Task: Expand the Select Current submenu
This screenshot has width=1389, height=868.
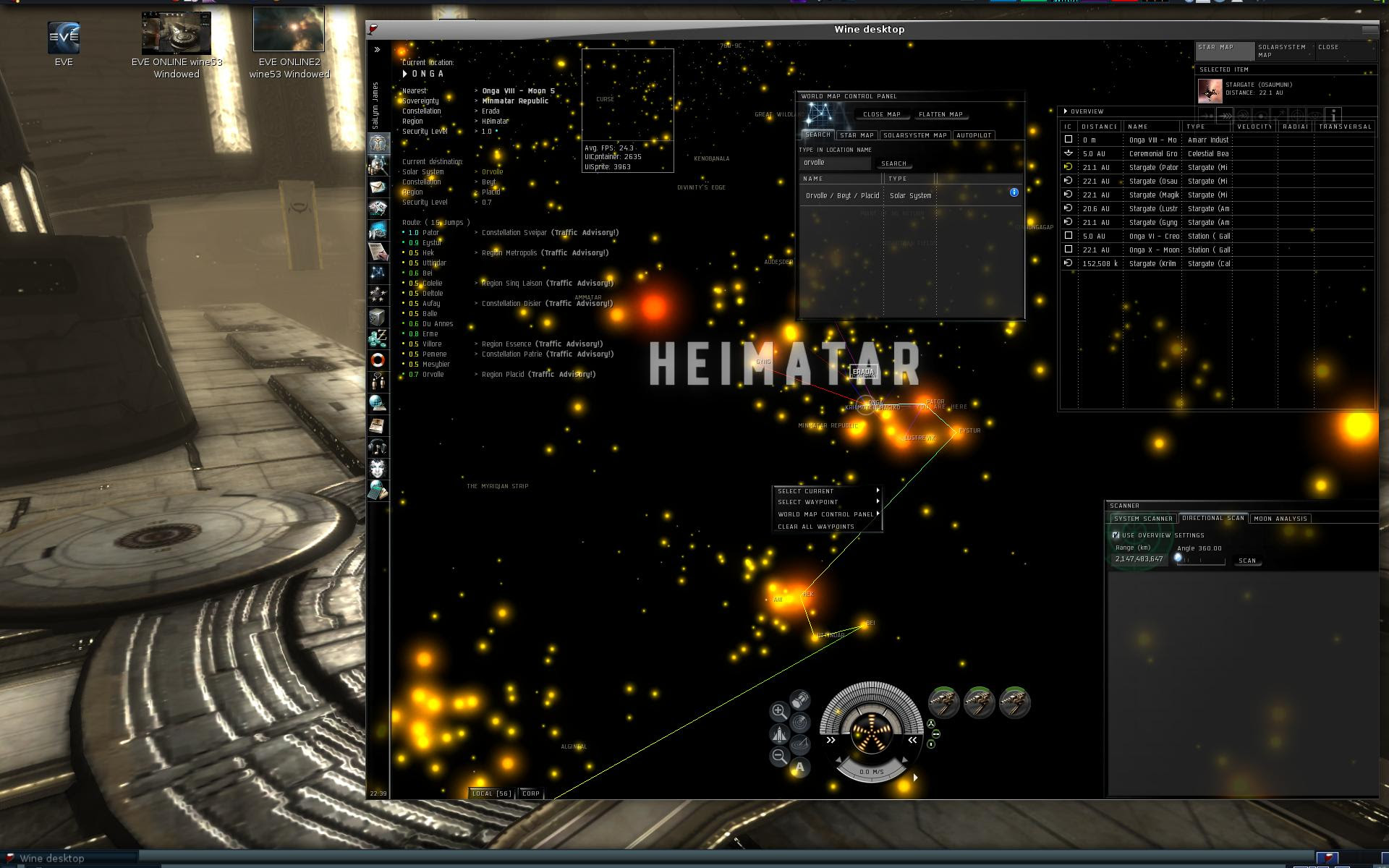Action: [828, 491]
